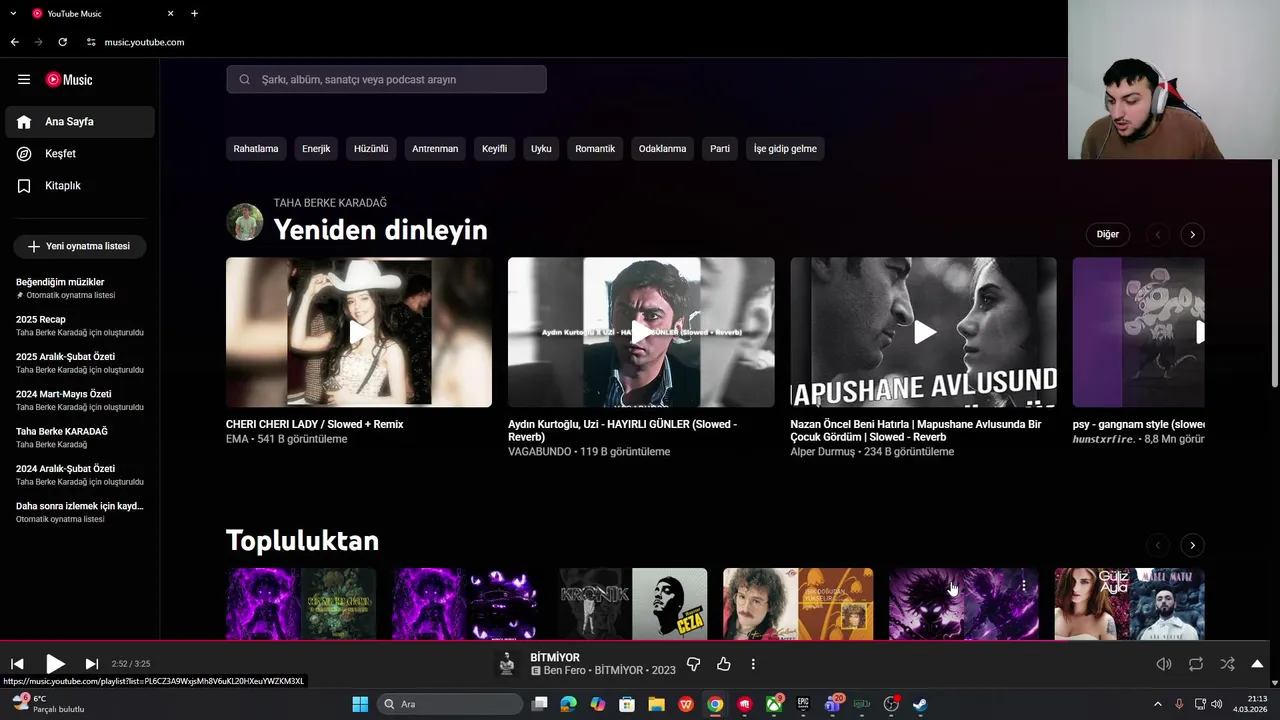
Task: Open the Keşfet page
Action: (x=79, y=154)
